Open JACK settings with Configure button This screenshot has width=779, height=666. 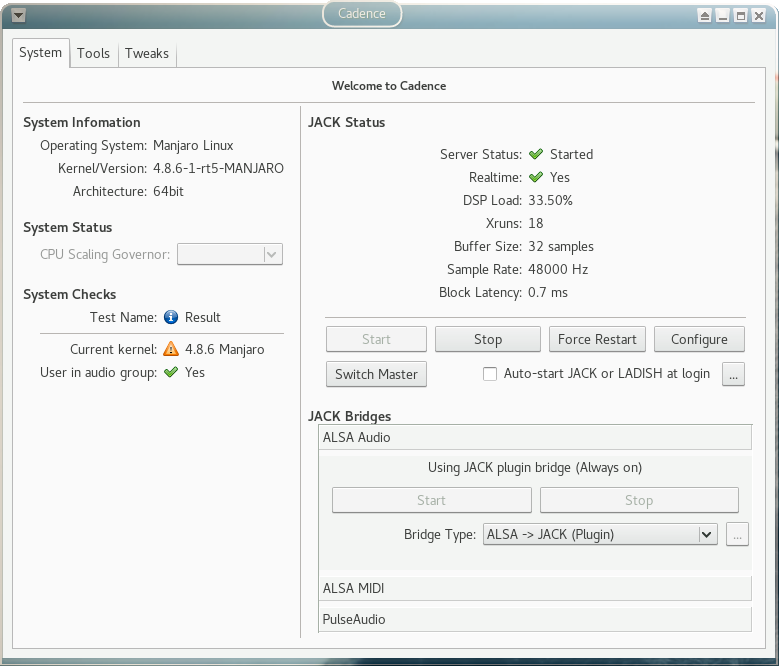point(699,339)
